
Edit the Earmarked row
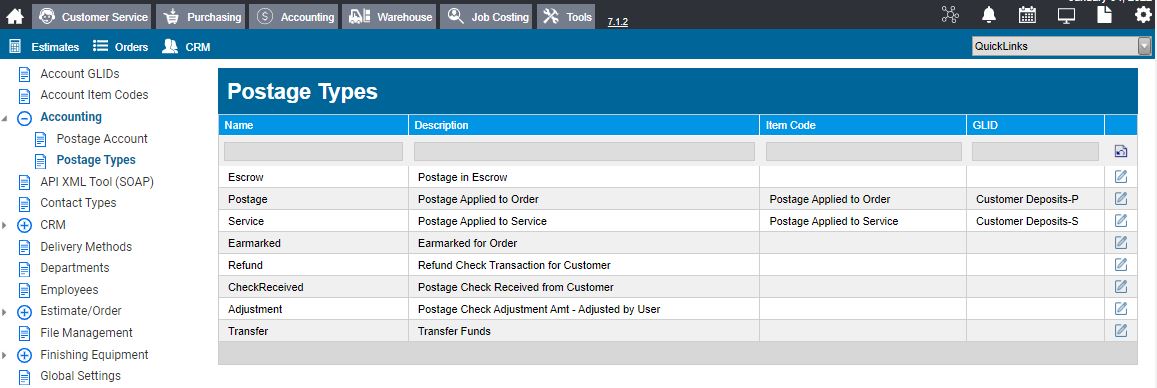coord(1121,243)
